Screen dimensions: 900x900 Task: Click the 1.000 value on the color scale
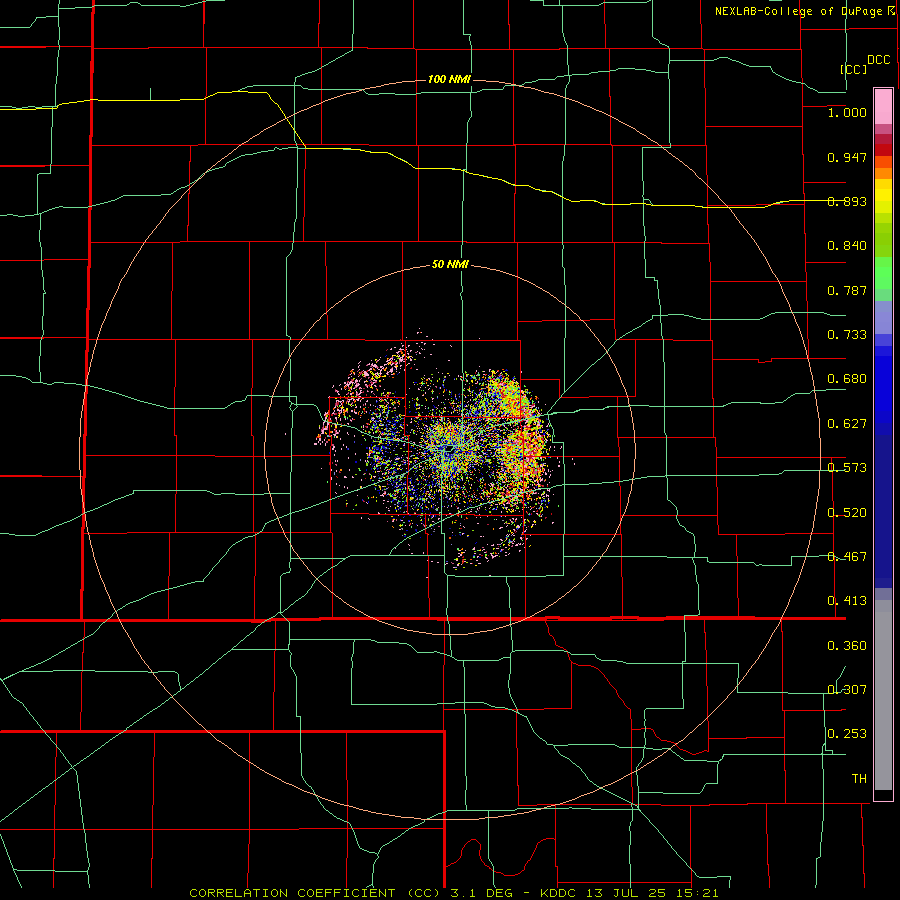pyautogui.click(x=847, y=112)
